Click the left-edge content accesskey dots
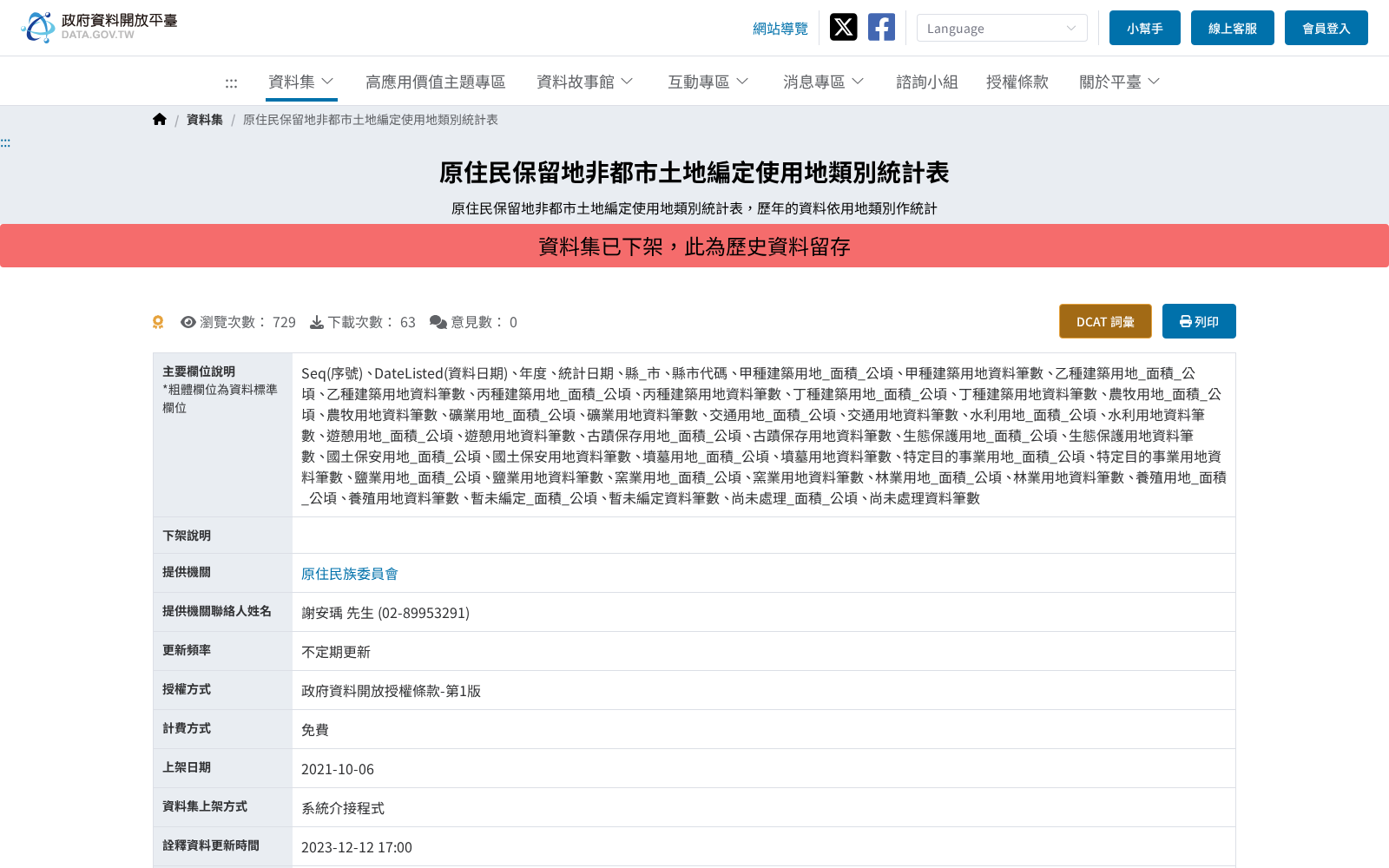Image resolution: width=1389 pixels, height=868 pixels. click(5, 142)
